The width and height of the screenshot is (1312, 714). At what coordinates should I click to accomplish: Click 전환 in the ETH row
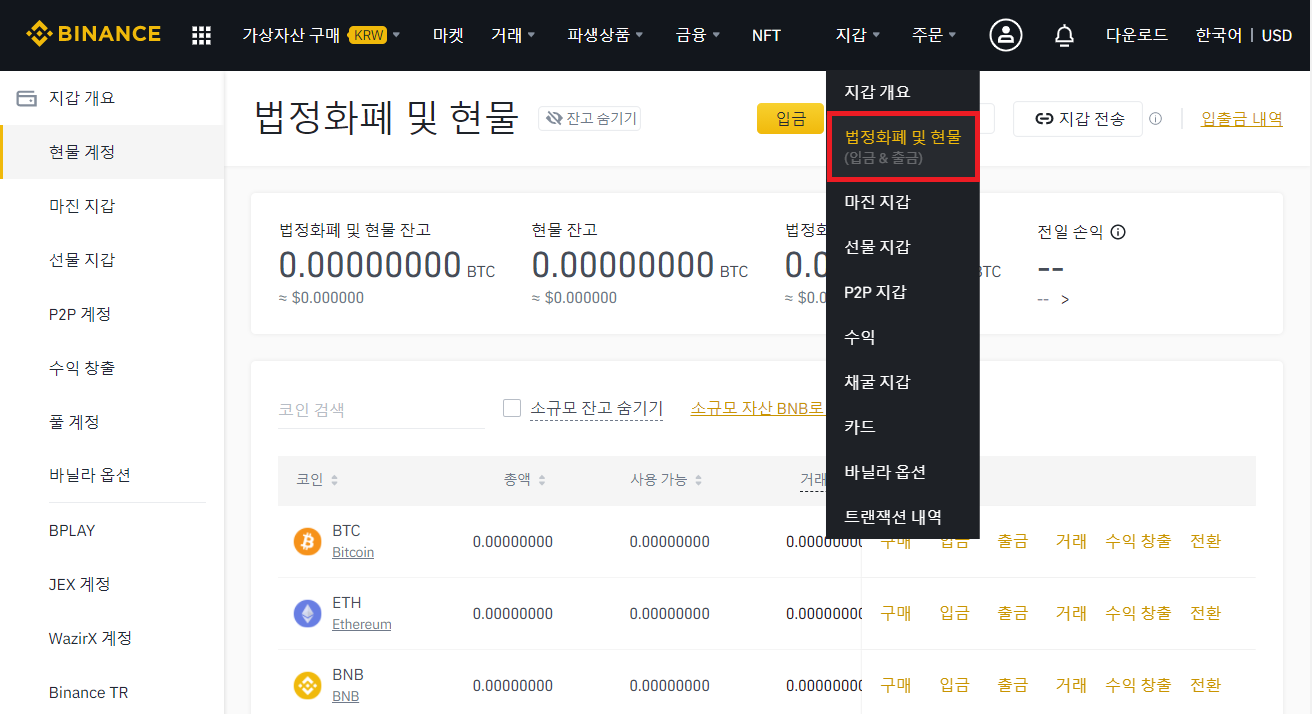coord(1205,613)
